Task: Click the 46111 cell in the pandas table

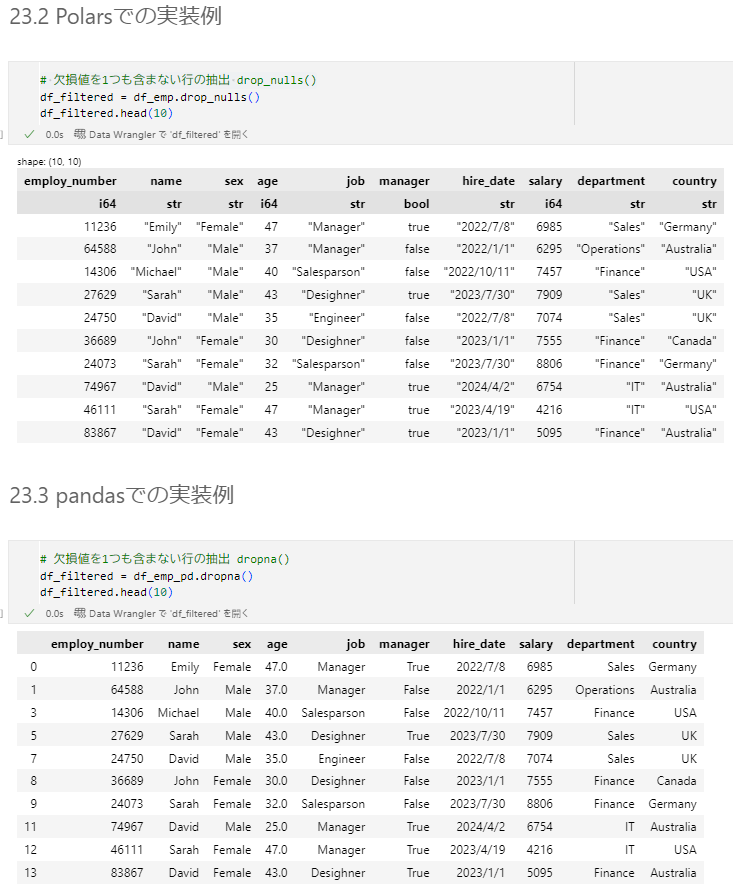Action: tap(127, 850)
